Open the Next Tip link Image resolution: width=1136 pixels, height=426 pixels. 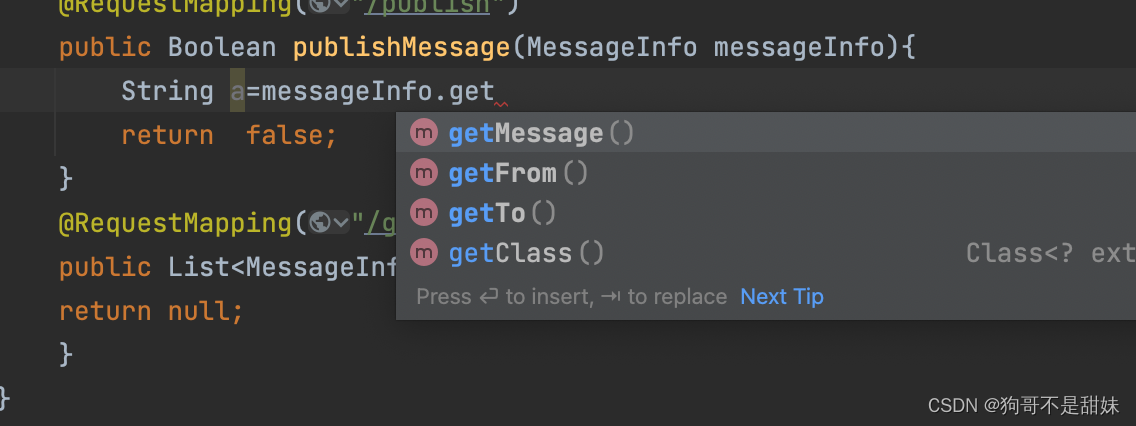pyautogui.click(x=782, y=296)
